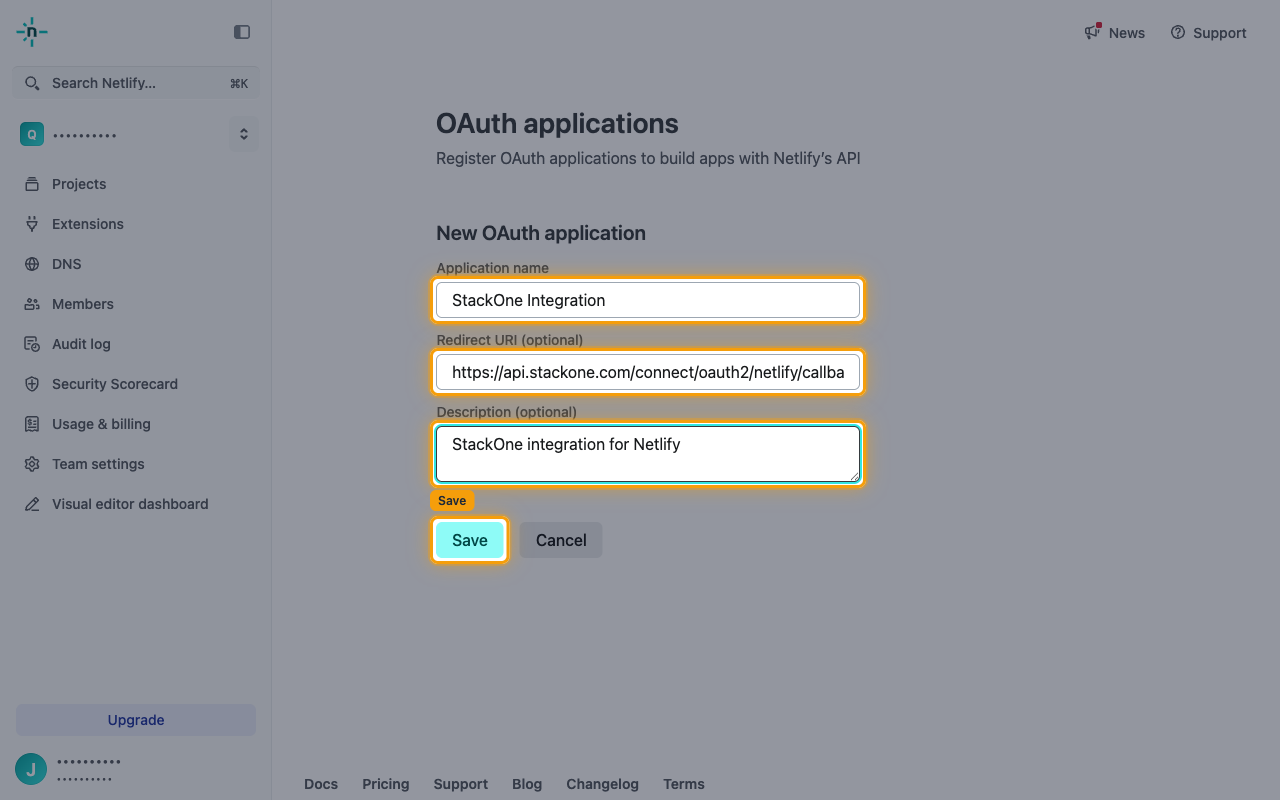Screen dimensions: 1280x800
Task: Click the Security Scorecard shield icon
Action: (x=32, y=384)
